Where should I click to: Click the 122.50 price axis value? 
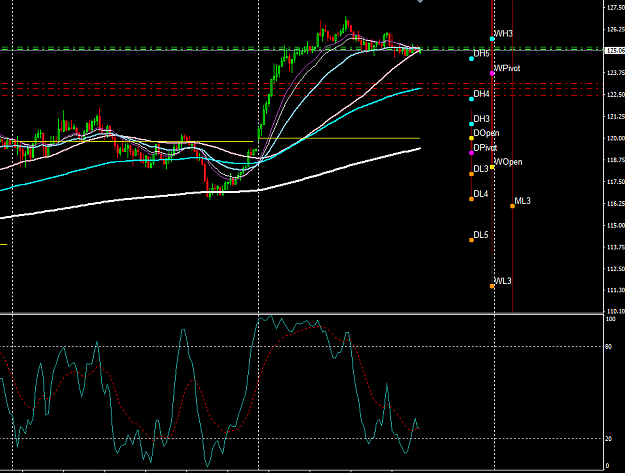coord(616,94)
